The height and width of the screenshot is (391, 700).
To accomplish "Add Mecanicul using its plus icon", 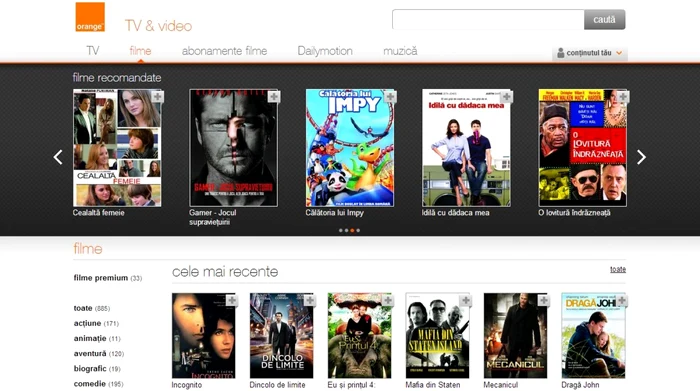I will (543, 300).
